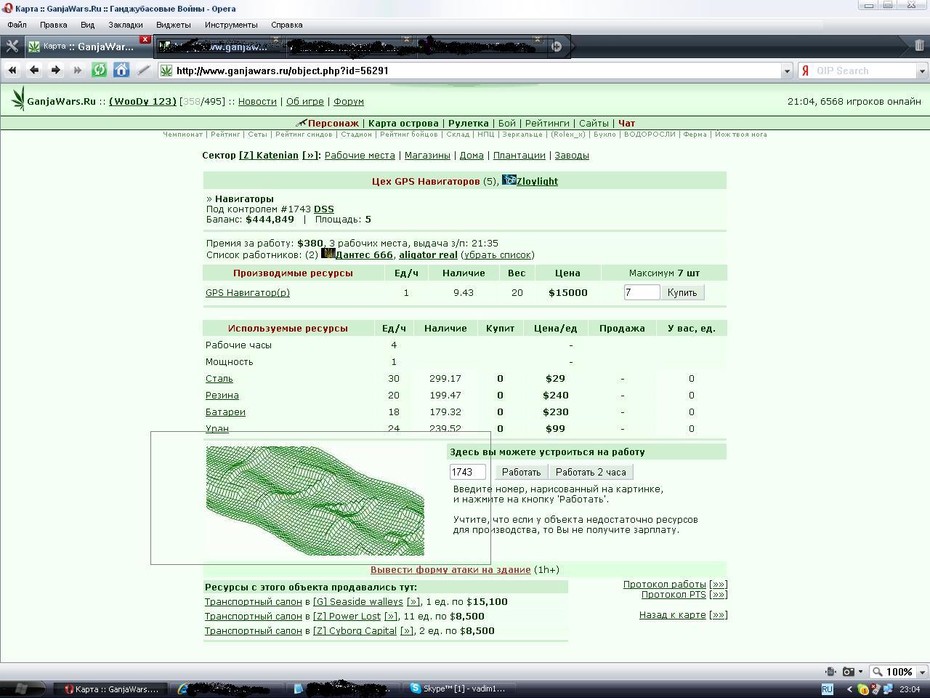
Task: Expand the 100% zoom level dropdown
Action: (x=922, y=672)
